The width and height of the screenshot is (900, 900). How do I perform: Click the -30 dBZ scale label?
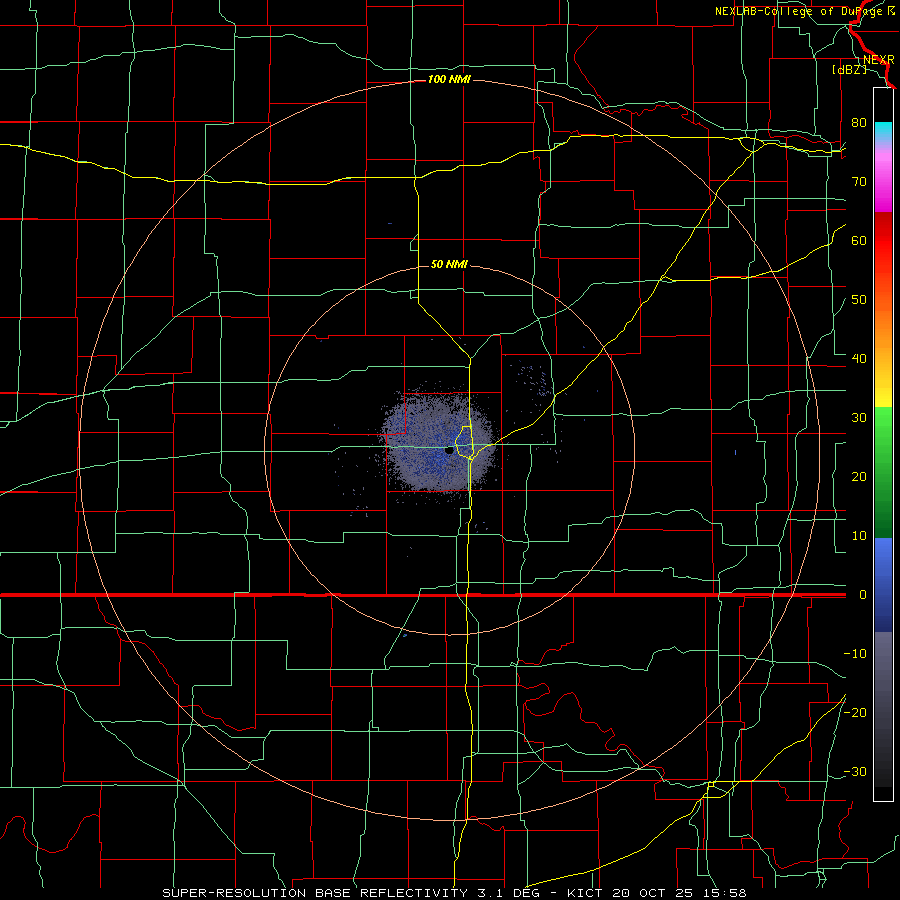[855, 771]
